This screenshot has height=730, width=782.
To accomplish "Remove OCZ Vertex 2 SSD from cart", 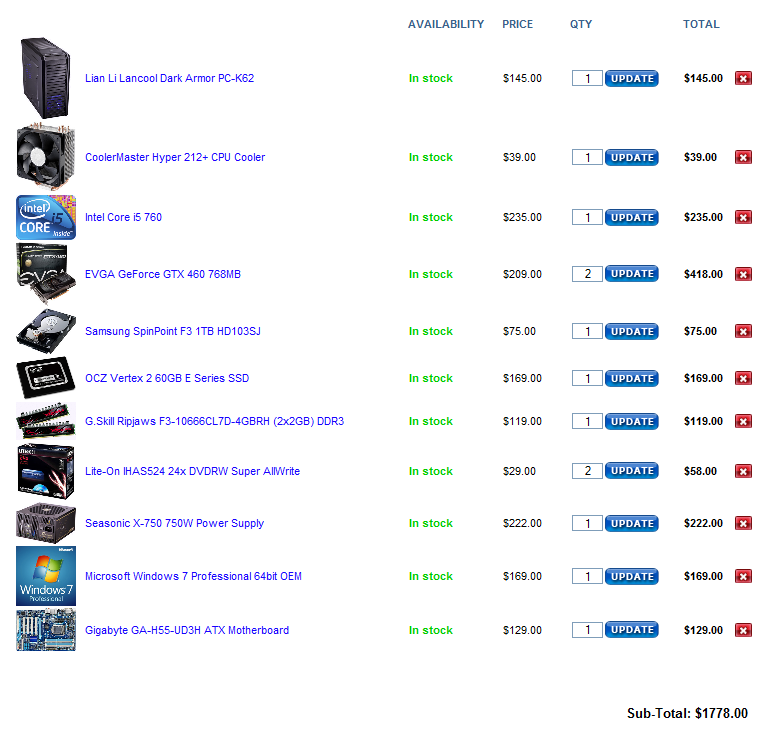I will (743, 378).
